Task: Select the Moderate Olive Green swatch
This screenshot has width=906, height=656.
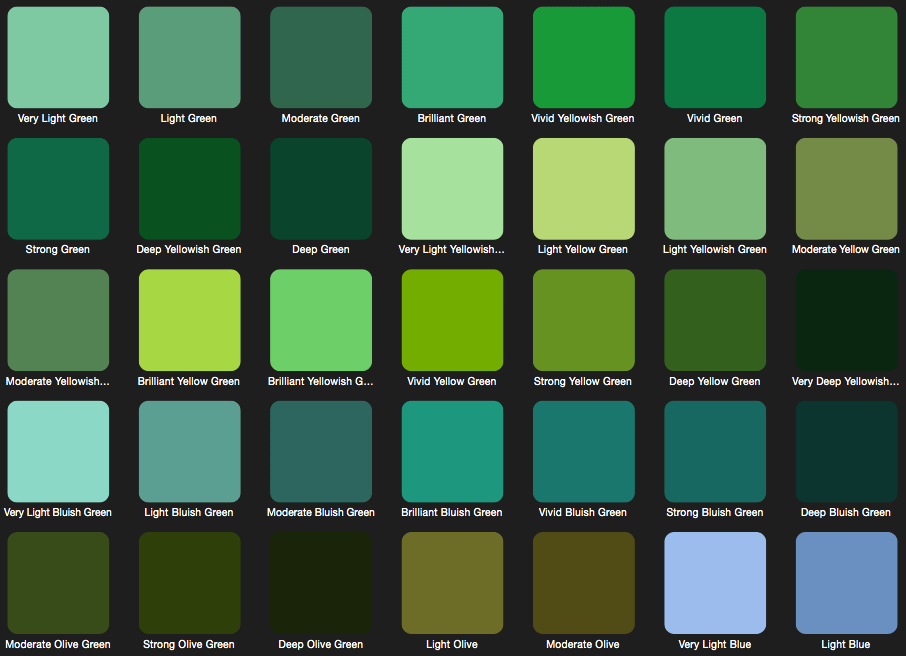Action: click(x=58, y=583)
